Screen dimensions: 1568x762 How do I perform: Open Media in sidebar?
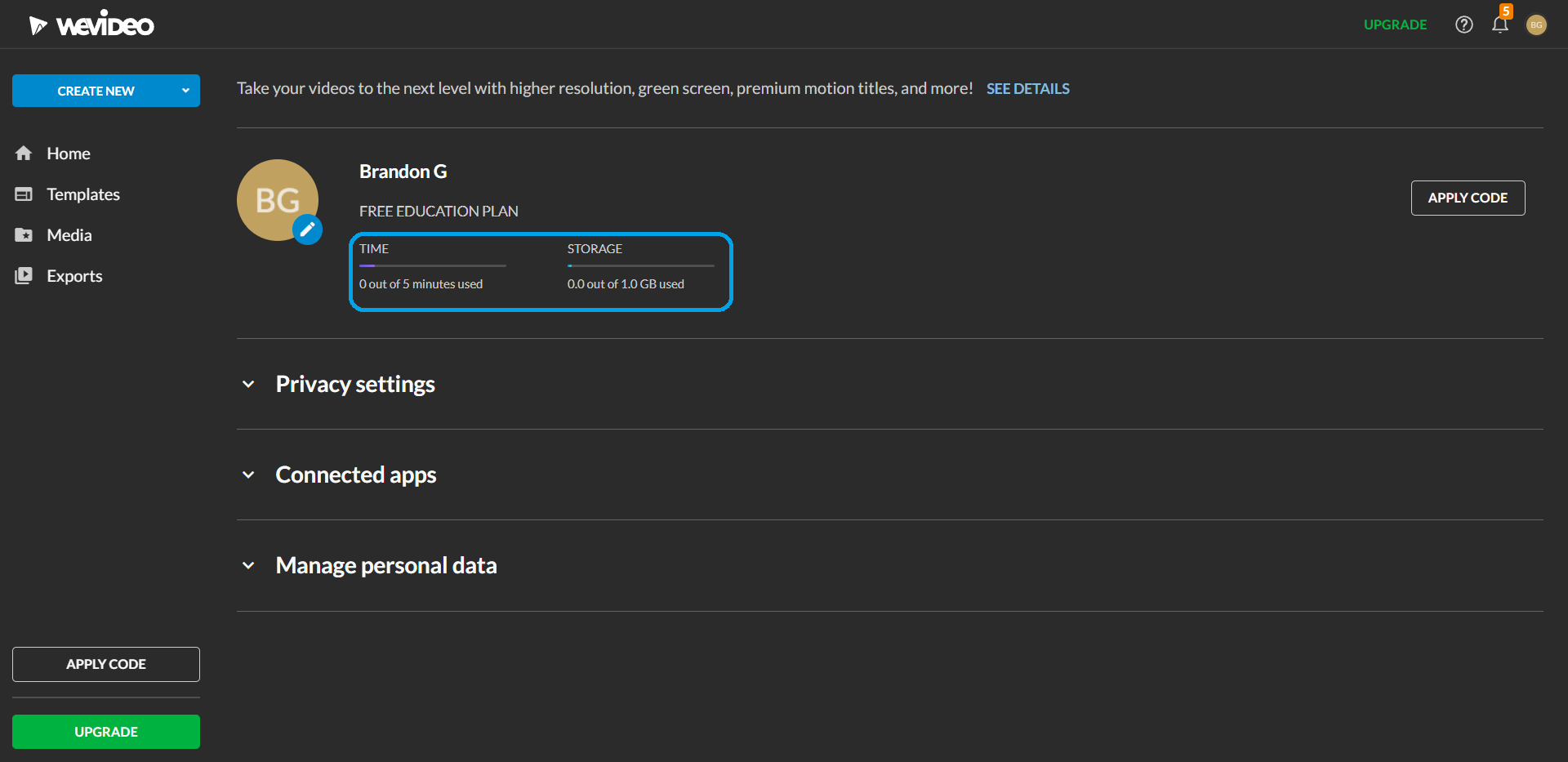(69, 235)
